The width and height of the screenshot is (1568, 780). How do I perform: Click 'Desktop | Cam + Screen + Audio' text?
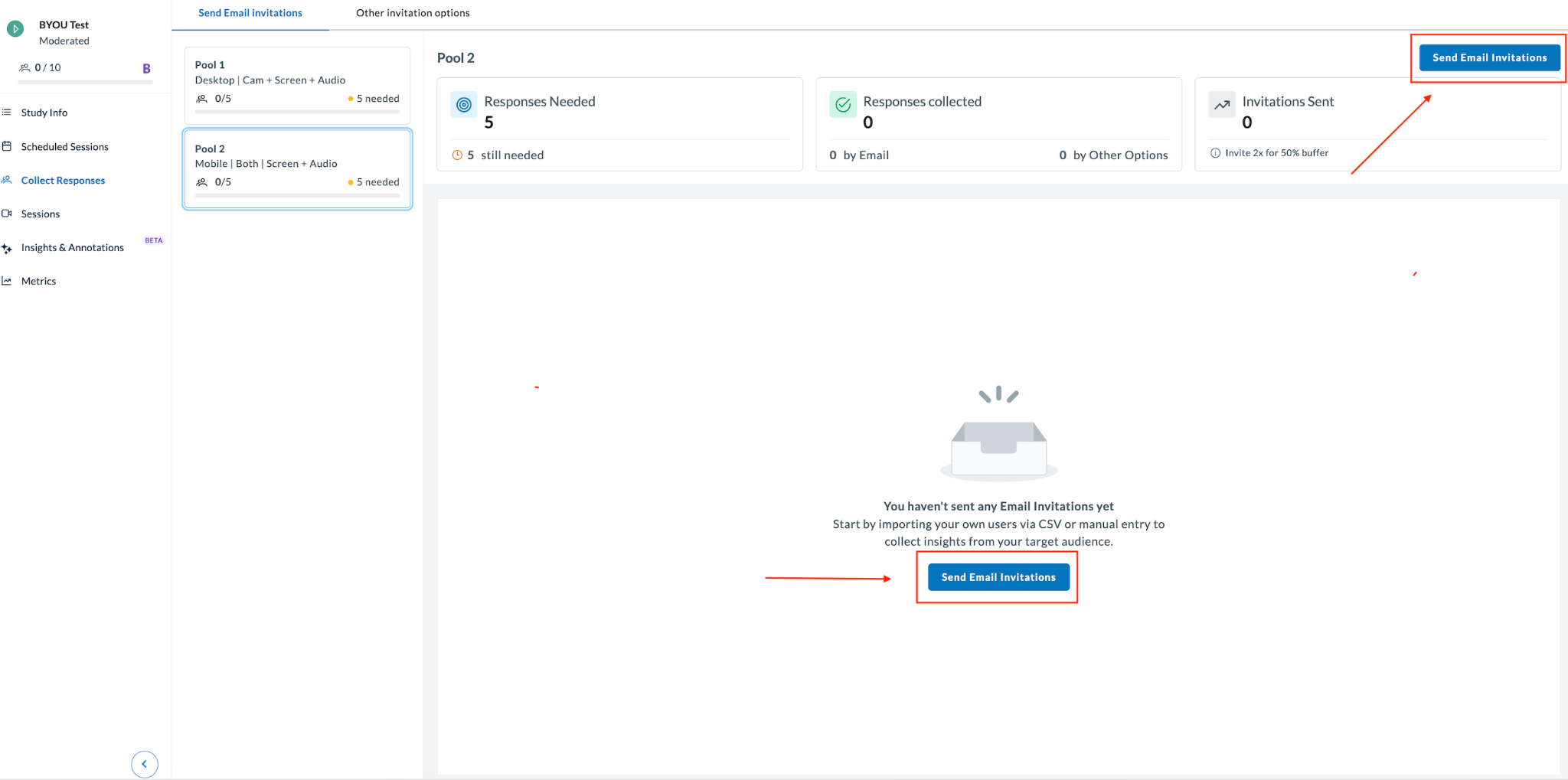[x=270, y=80]
